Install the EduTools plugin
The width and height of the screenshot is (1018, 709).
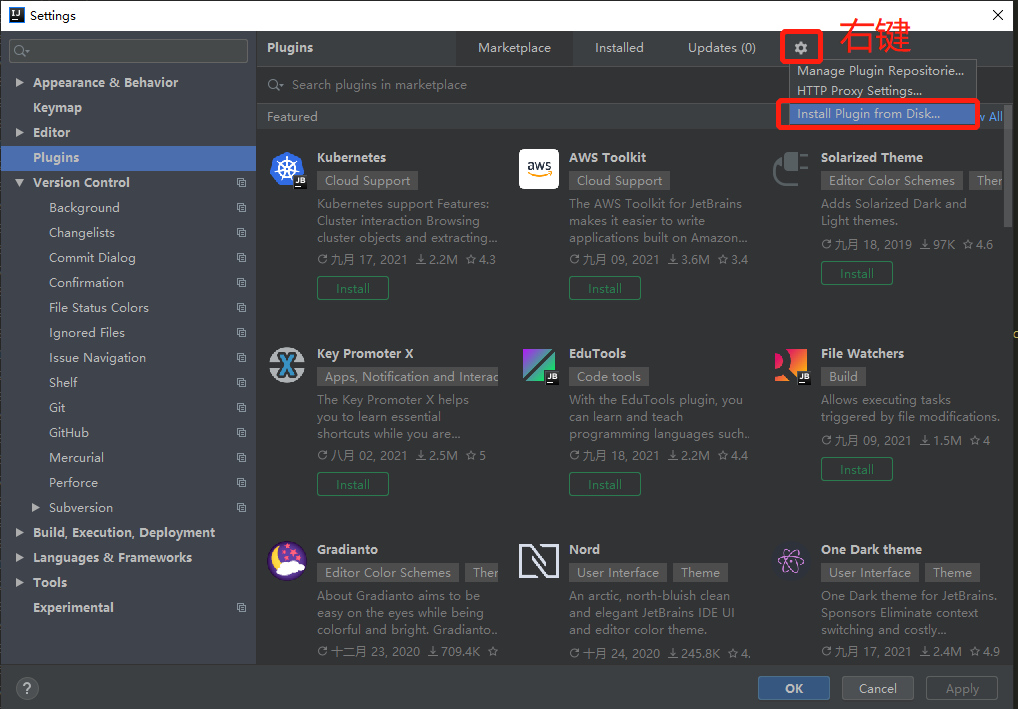coord(605,484)
